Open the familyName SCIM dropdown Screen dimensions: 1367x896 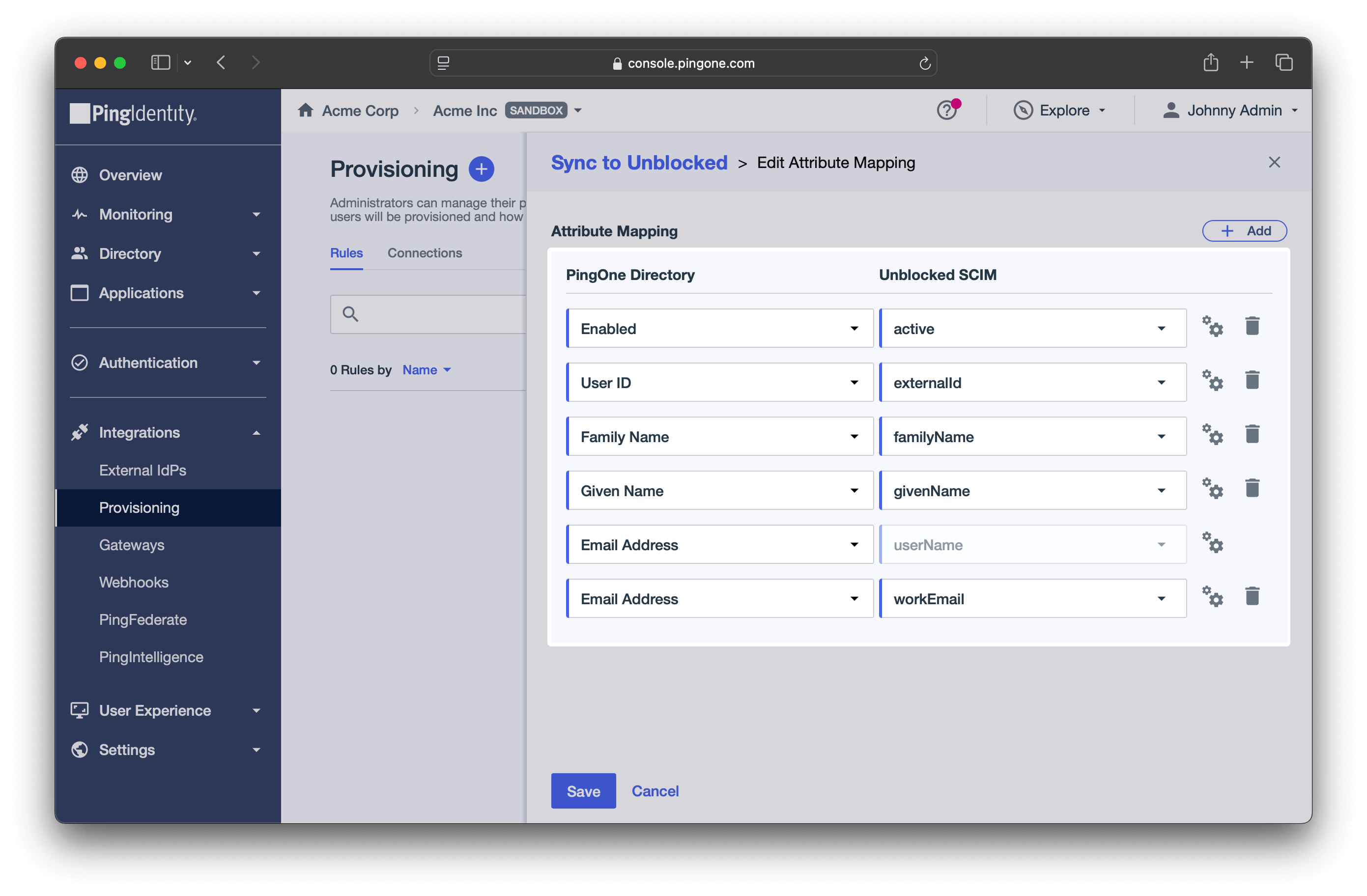pos(1033,437)
